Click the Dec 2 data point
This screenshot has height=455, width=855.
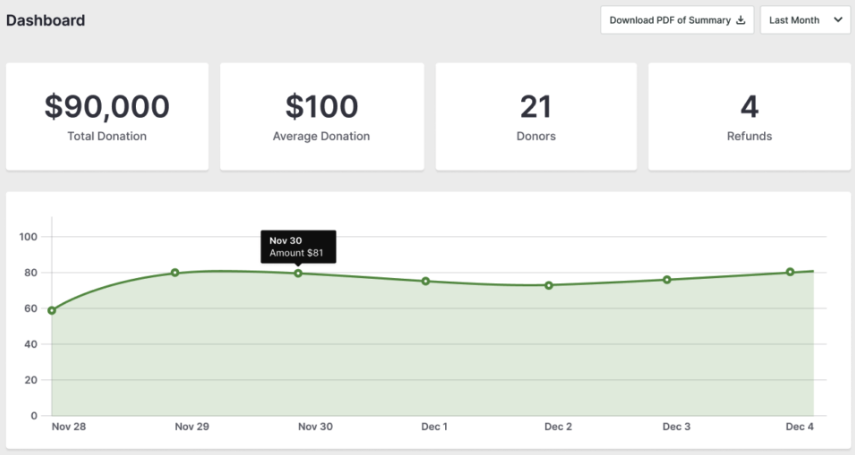point(548,285)
